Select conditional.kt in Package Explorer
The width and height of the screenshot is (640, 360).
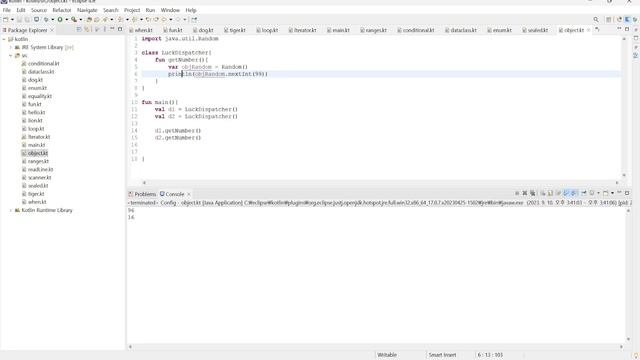point(43,64)
